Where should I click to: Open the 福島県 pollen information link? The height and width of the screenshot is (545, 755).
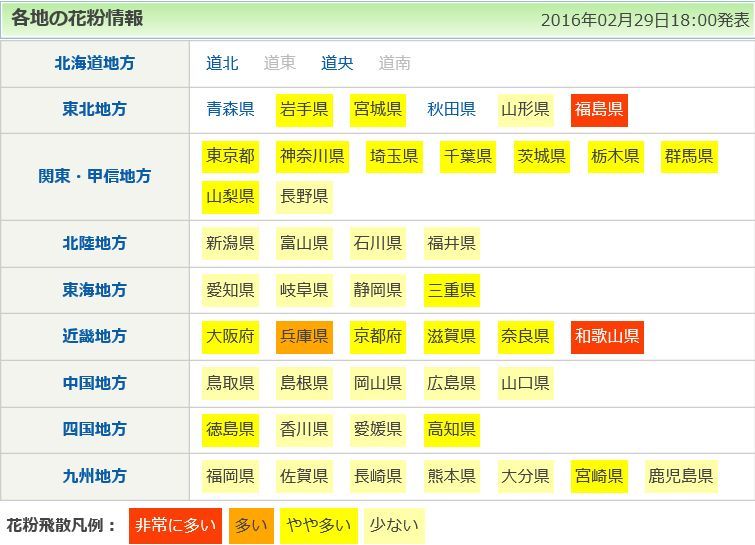pyautogui.click(x=599, y=110)
